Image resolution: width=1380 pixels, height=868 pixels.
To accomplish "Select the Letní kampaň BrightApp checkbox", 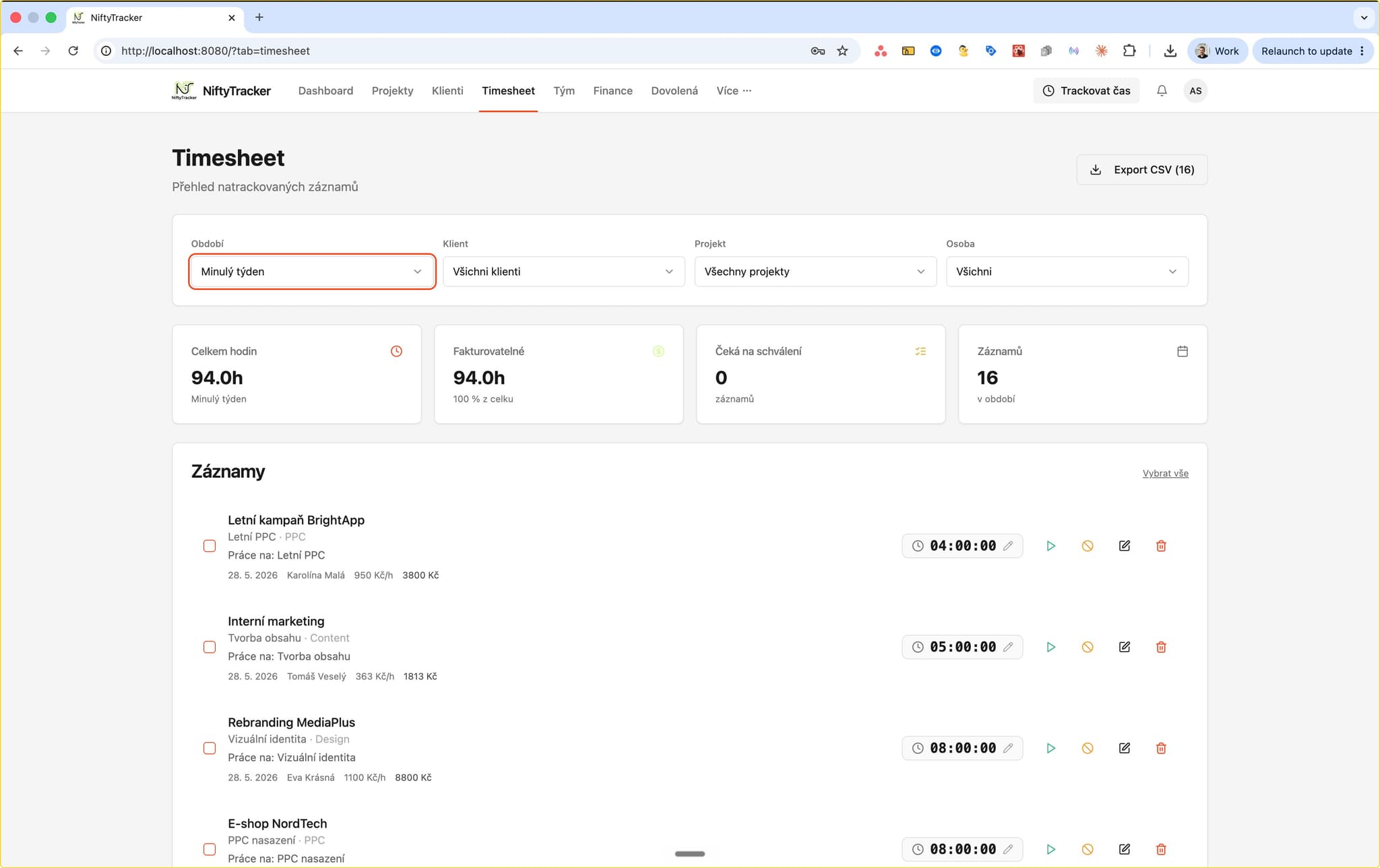I will pos(210,546).
